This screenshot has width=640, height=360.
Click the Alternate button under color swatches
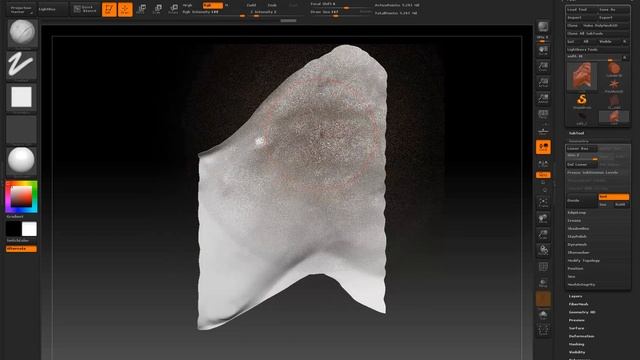click(21, 249)
